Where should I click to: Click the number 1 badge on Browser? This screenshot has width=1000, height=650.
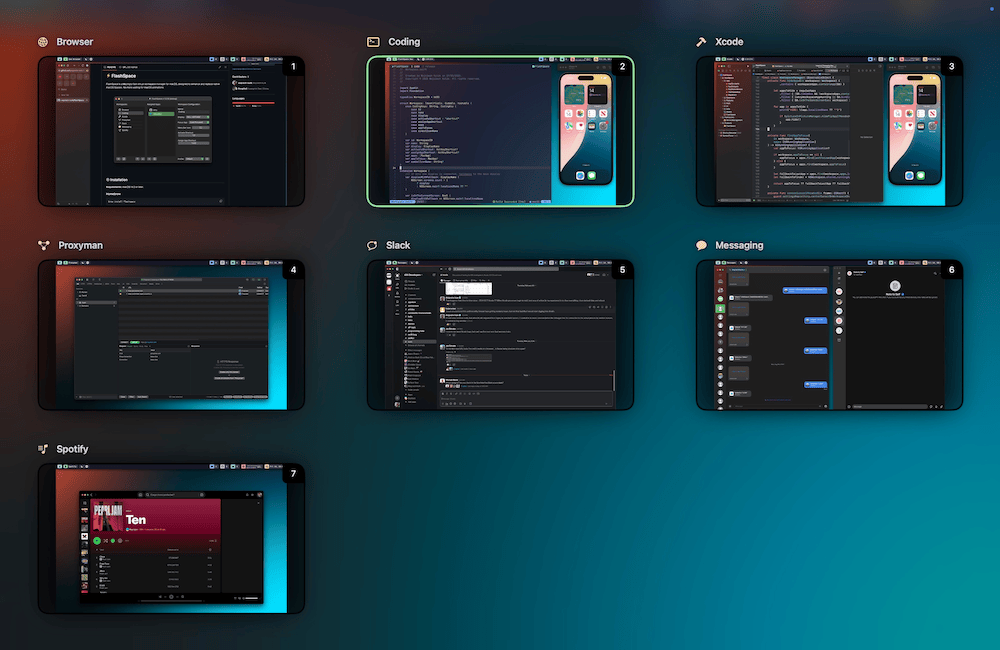click(293, 67)
